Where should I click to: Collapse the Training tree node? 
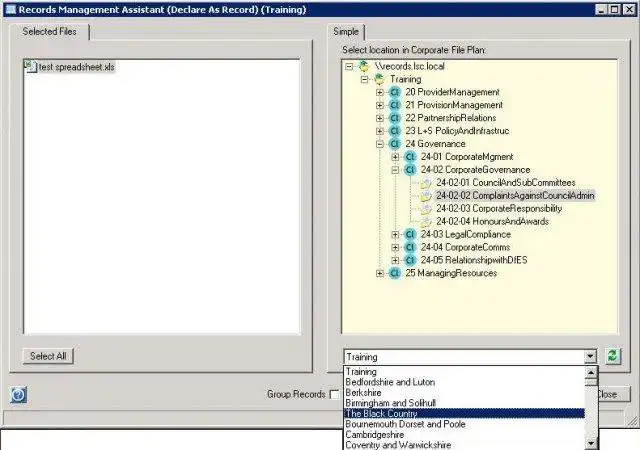pos(364,79)
